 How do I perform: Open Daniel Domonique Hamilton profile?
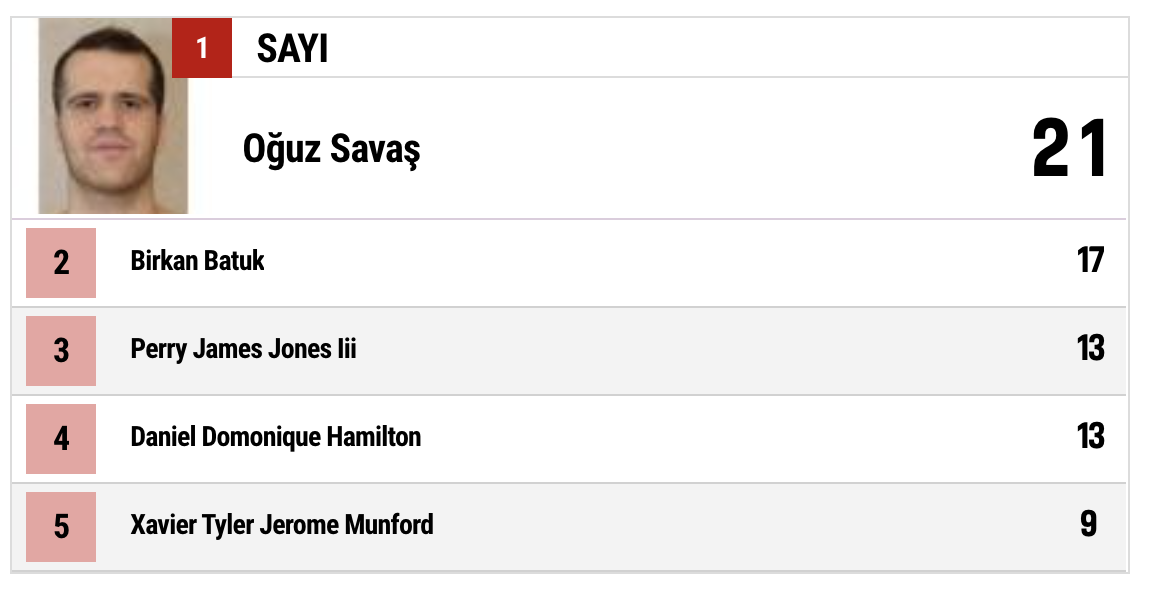(x=275, y=437)
